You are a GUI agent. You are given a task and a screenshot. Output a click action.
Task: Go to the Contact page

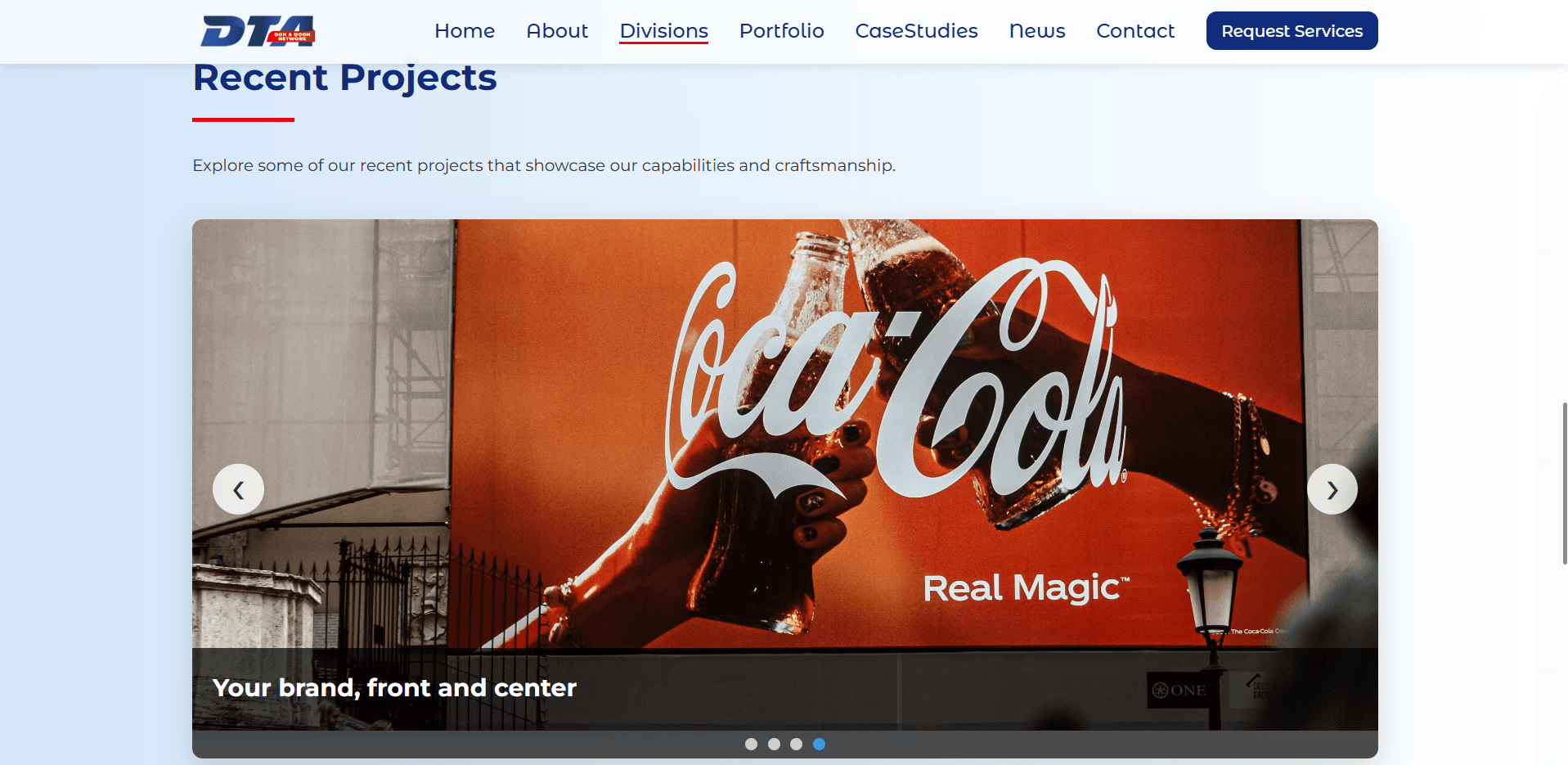click(1135, 31)
